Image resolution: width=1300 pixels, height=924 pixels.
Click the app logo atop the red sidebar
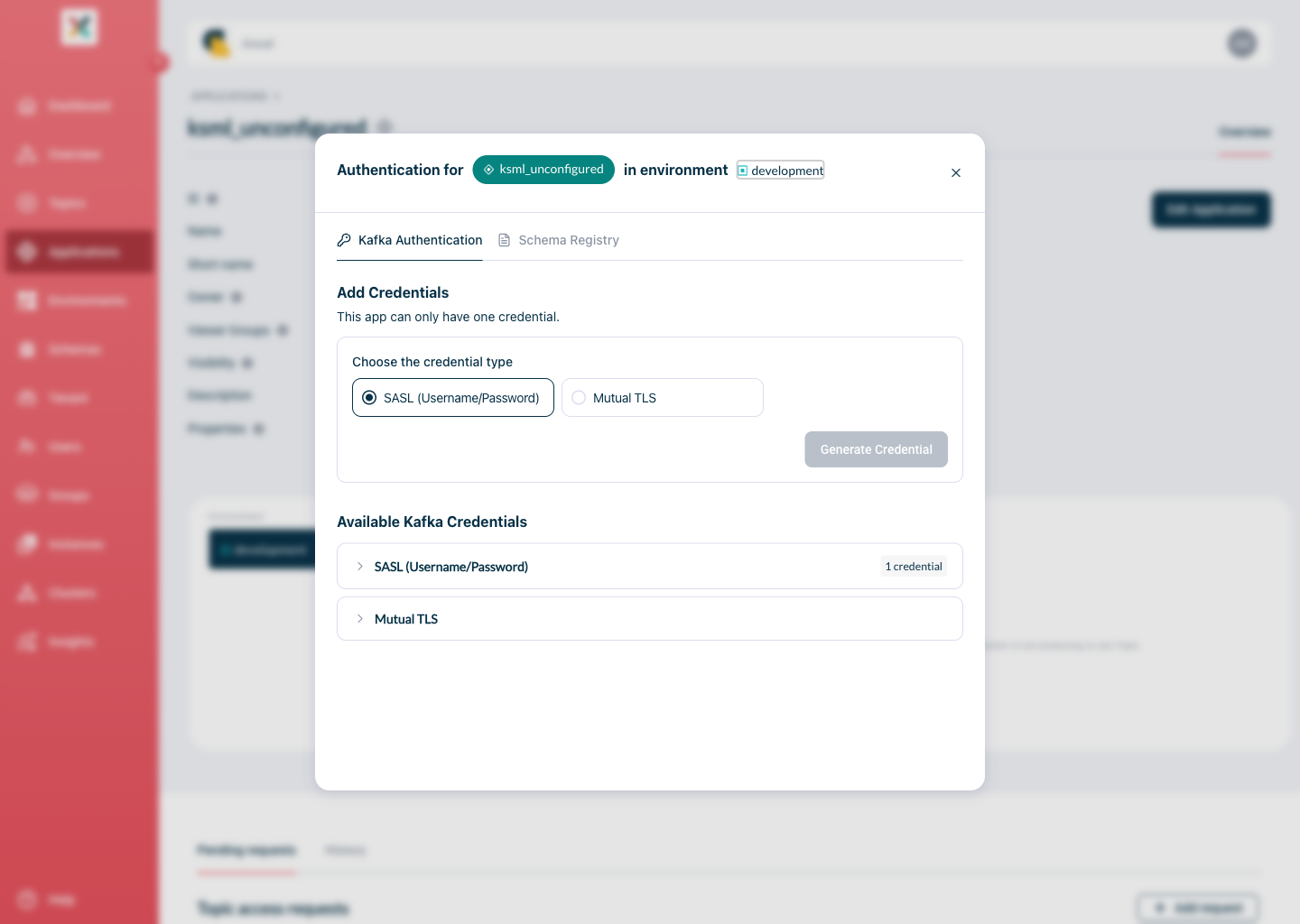tap(79, 27)
